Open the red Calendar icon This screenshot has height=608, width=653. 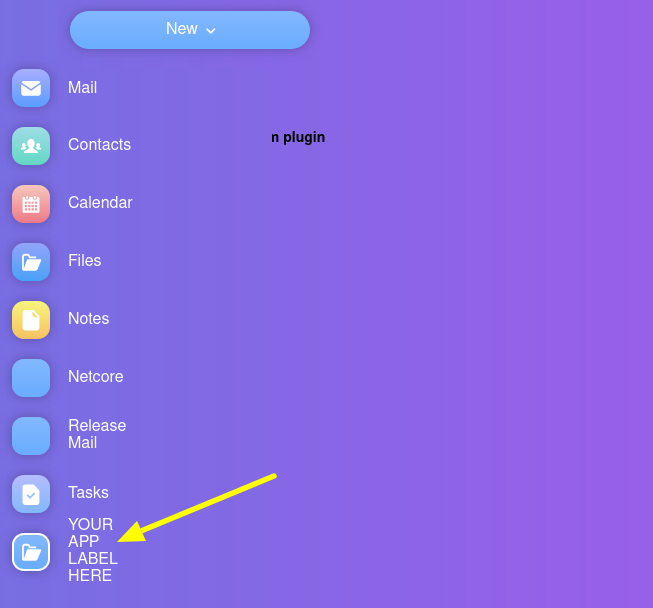[31, 204]
